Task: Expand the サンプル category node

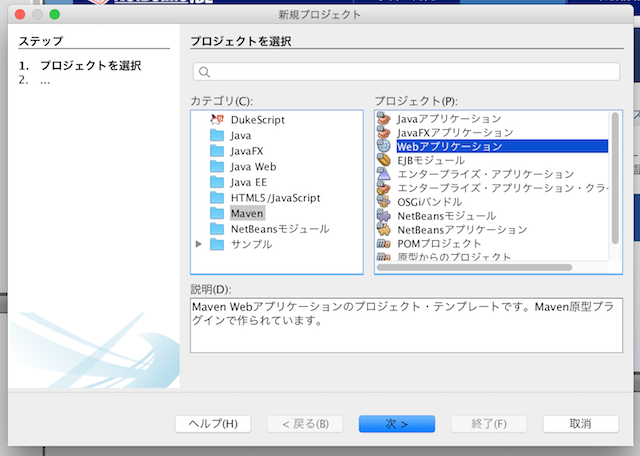Action: pyautogui.click(x=199, y=244)
